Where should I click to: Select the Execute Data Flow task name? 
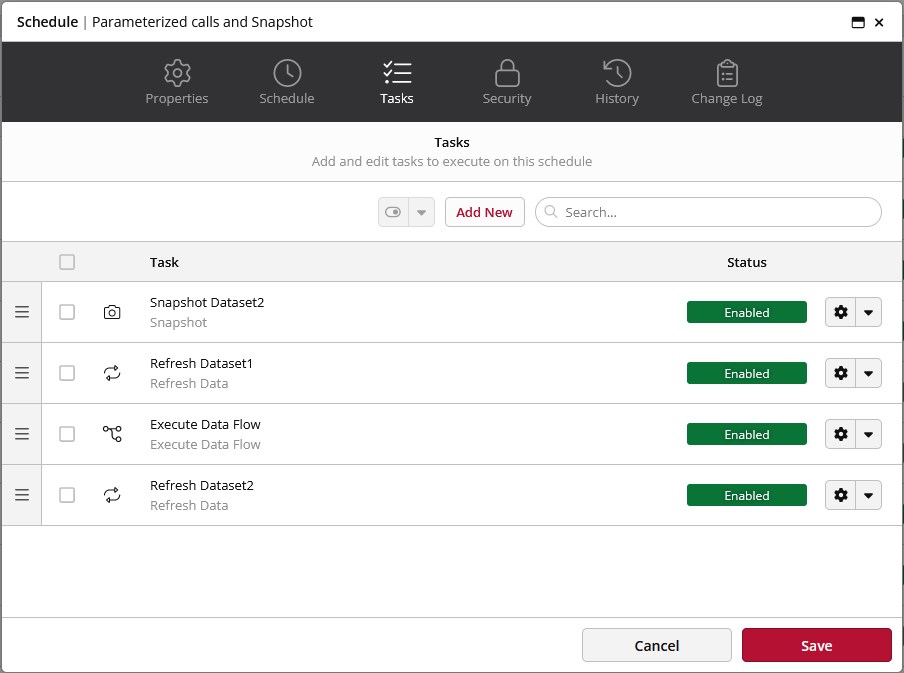205,424
